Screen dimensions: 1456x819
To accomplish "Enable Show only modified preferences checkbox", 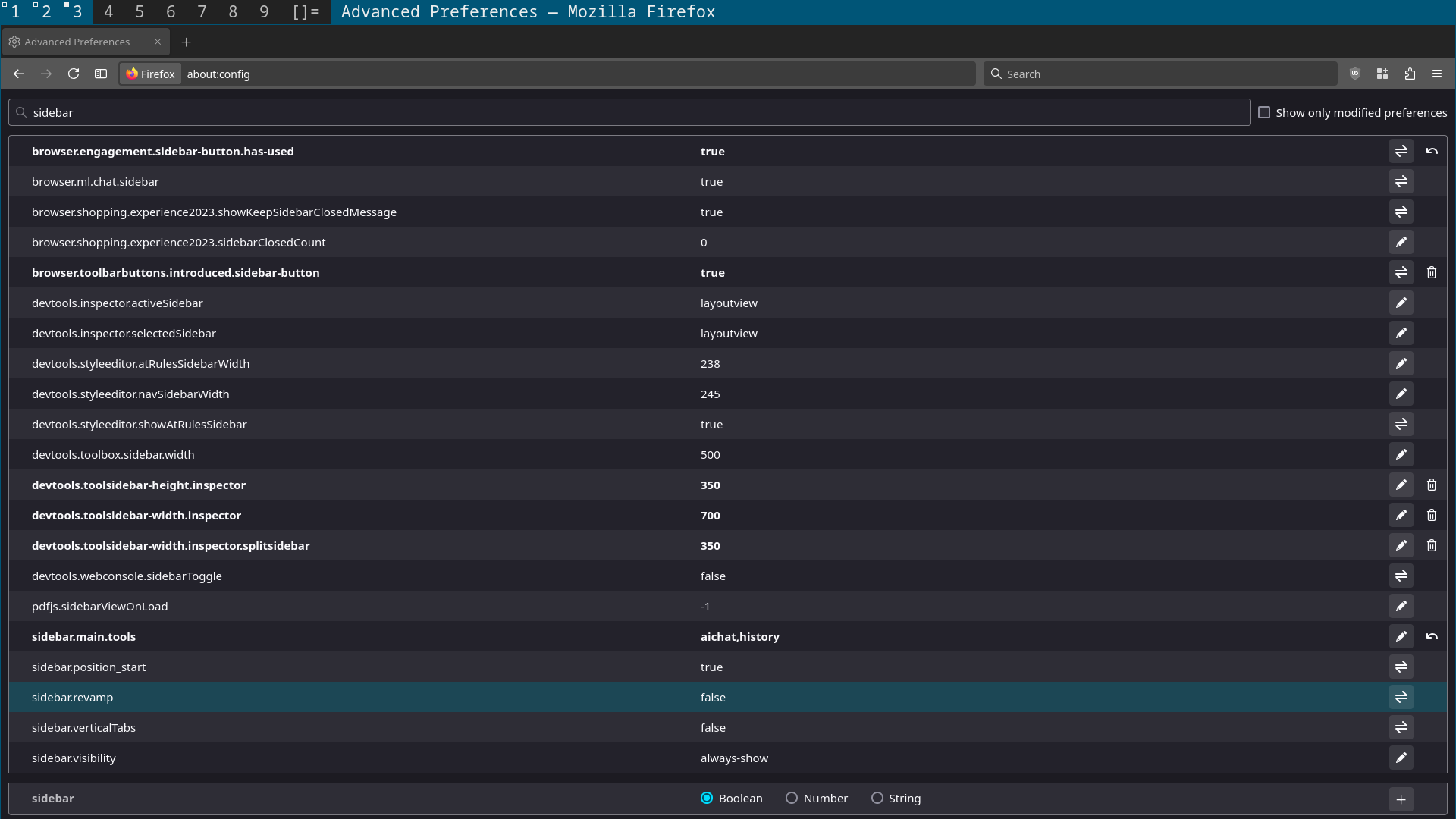I will tap(1264, 112).
